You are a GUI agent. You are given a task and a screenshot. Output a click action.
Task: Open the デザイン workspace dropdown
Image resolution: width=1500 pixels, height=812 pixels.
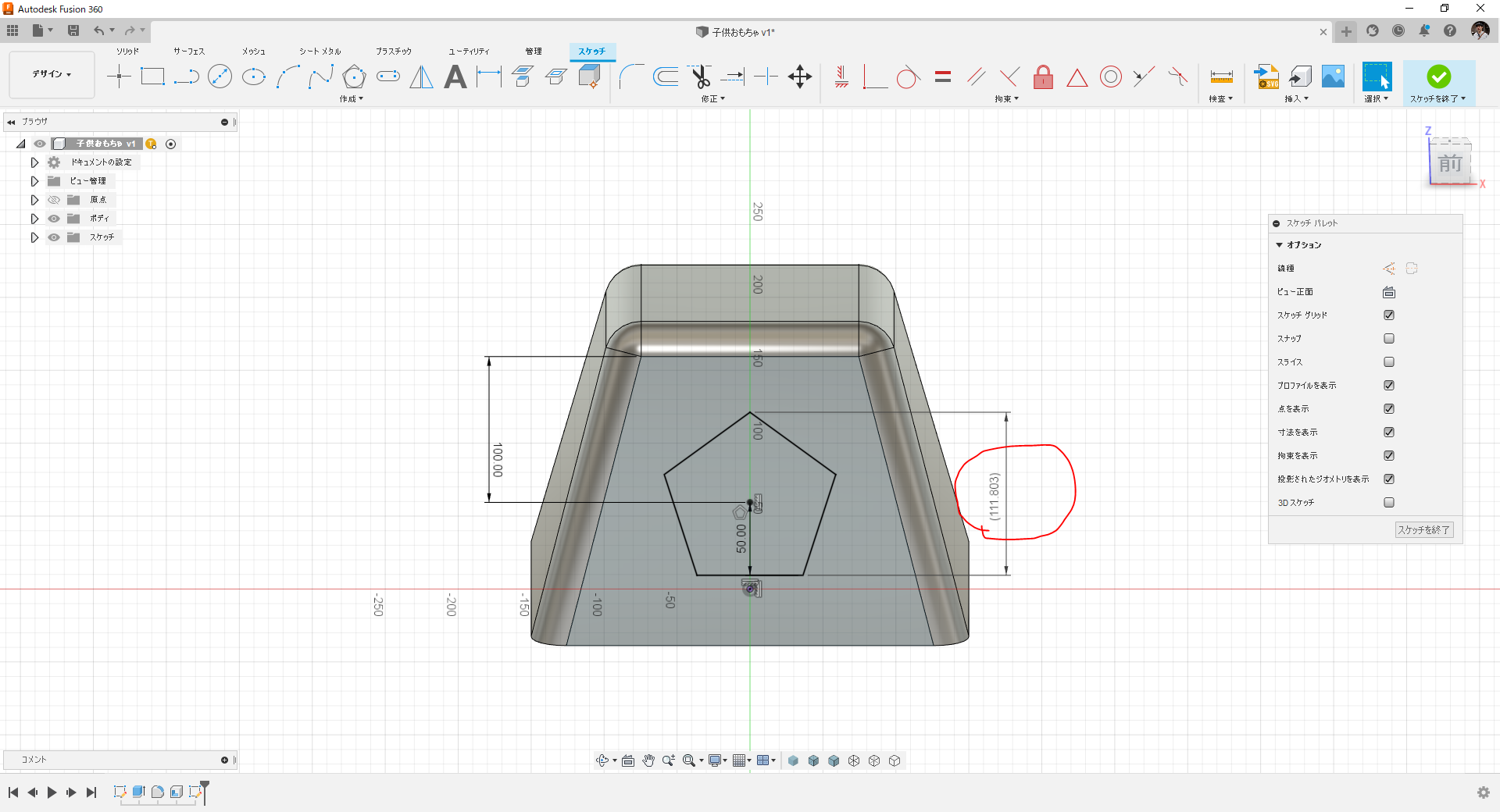(52, 74)
